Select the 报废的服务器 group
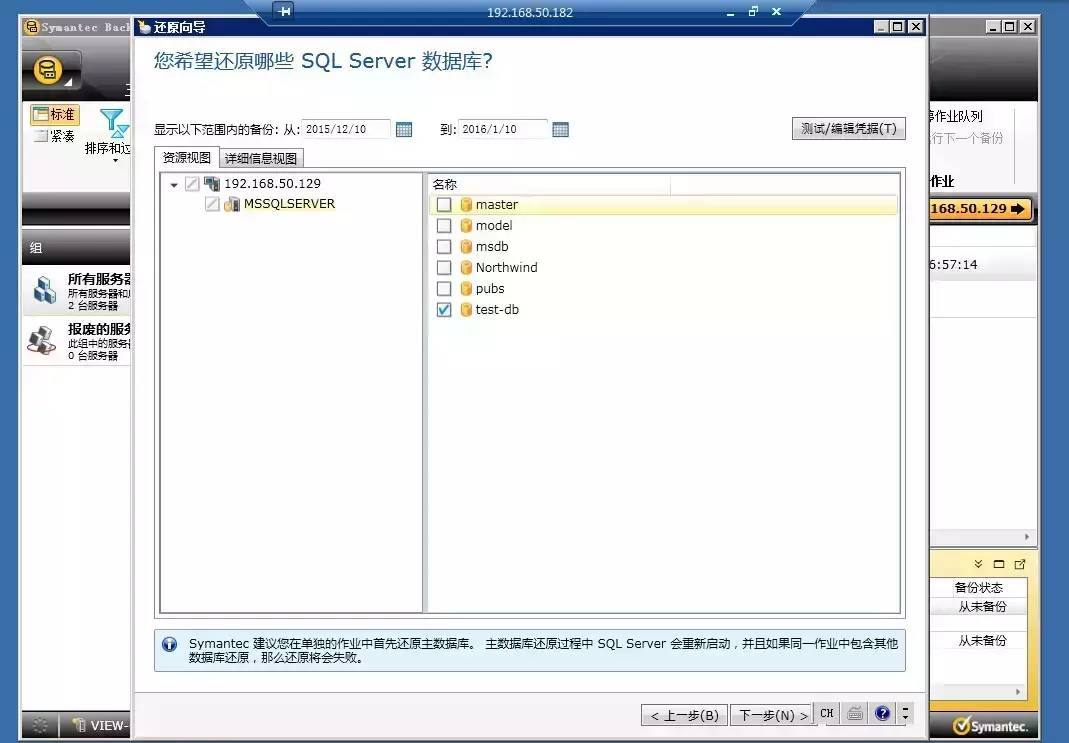This screenshot has height=743, width=1069. (77, 341)
